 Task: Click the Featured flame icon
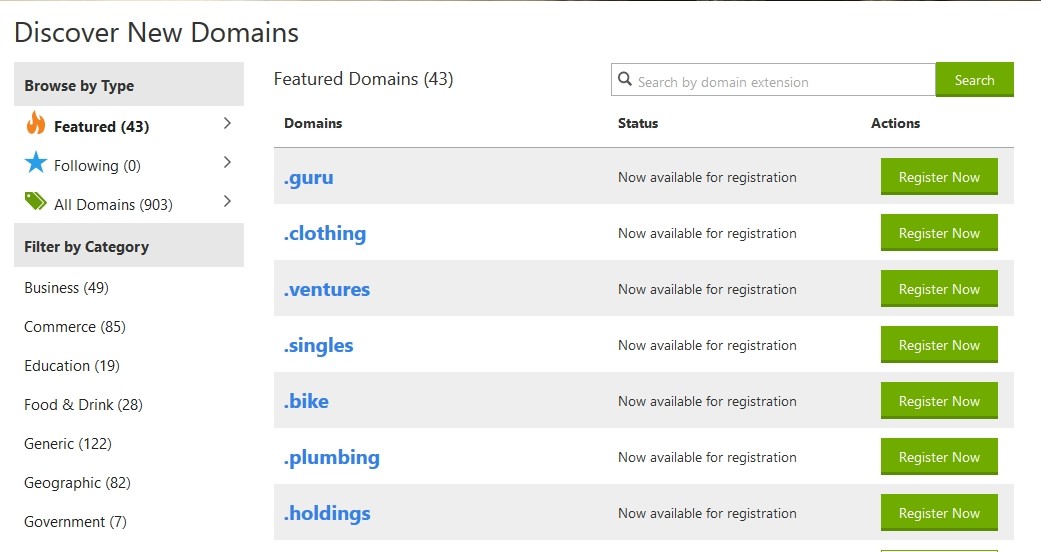(36, 124)
